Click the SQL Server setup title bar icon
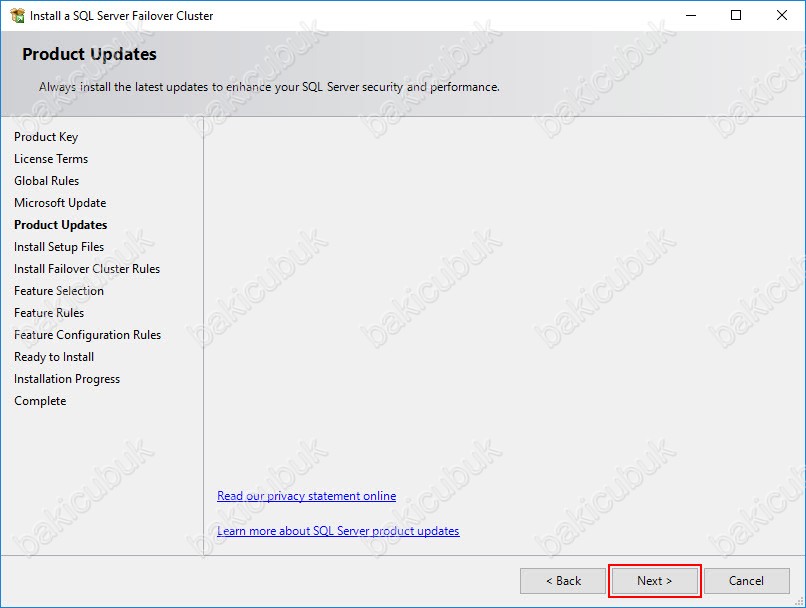This screenshot has height=608, width=806. pyautogui.click(x=17, y=15)
